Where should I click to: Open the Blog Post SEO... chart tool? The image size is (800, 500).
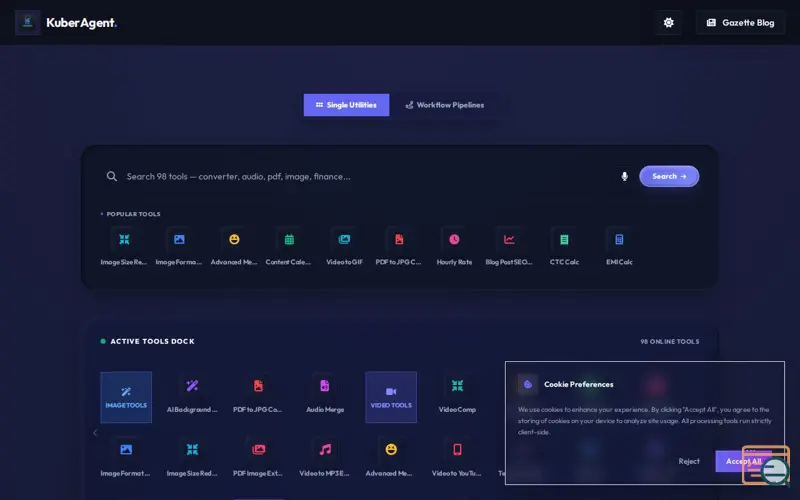click(509, 247)
